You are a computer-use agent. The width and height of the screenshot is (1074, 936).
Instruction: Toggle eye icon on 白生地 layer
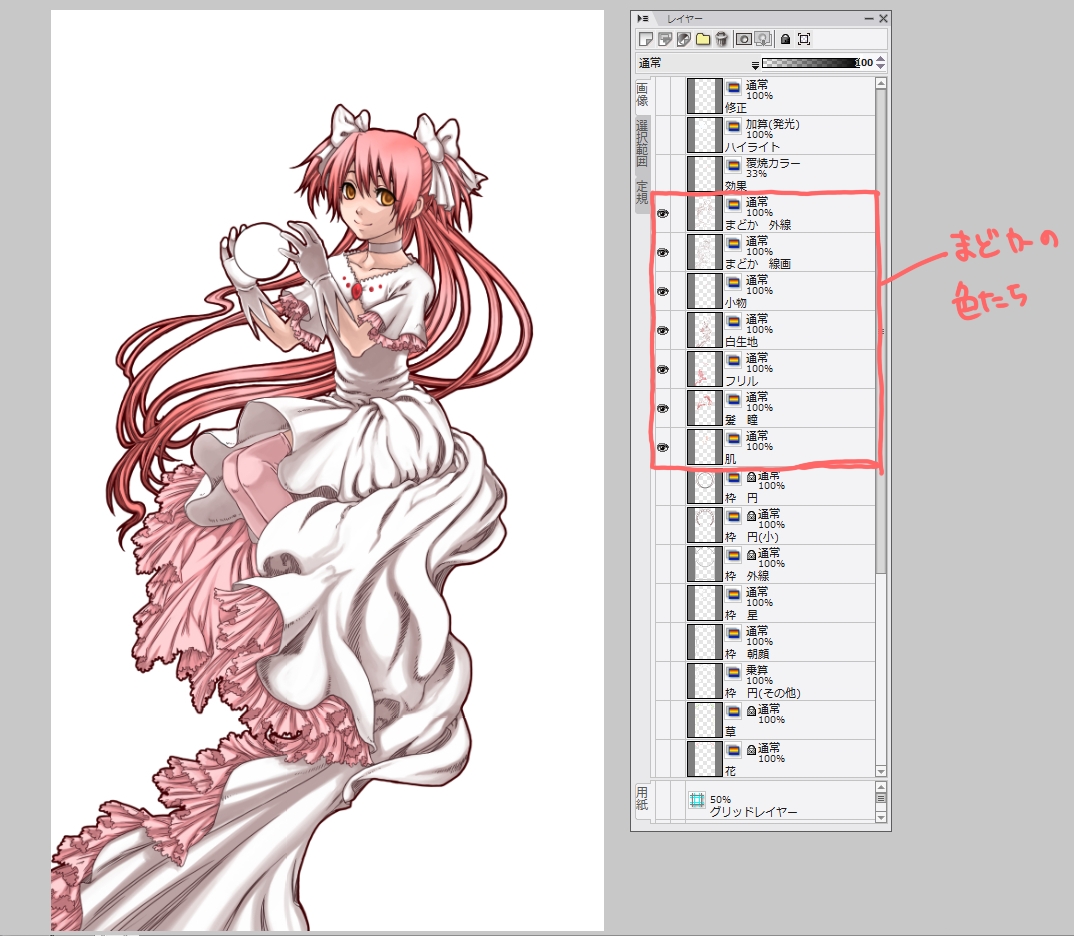662,331
